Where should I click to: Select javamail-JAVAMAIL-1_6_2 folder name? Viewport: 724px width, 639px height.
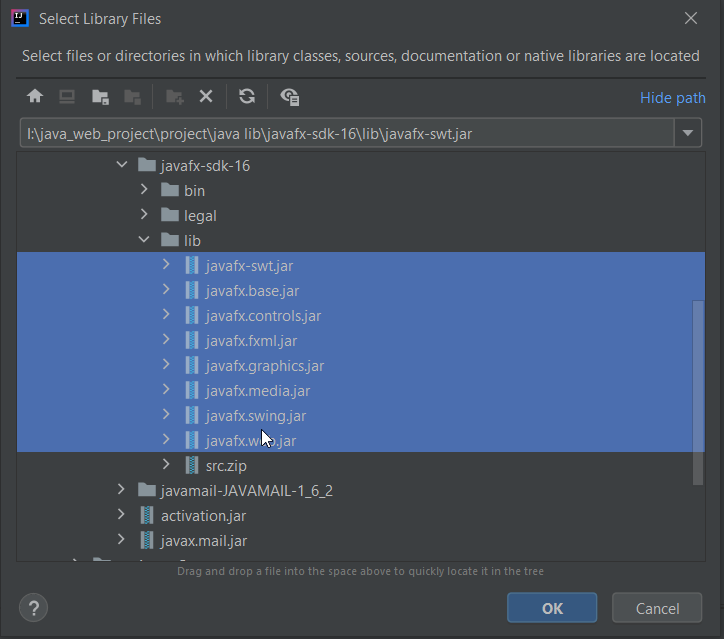coord(247,490)
